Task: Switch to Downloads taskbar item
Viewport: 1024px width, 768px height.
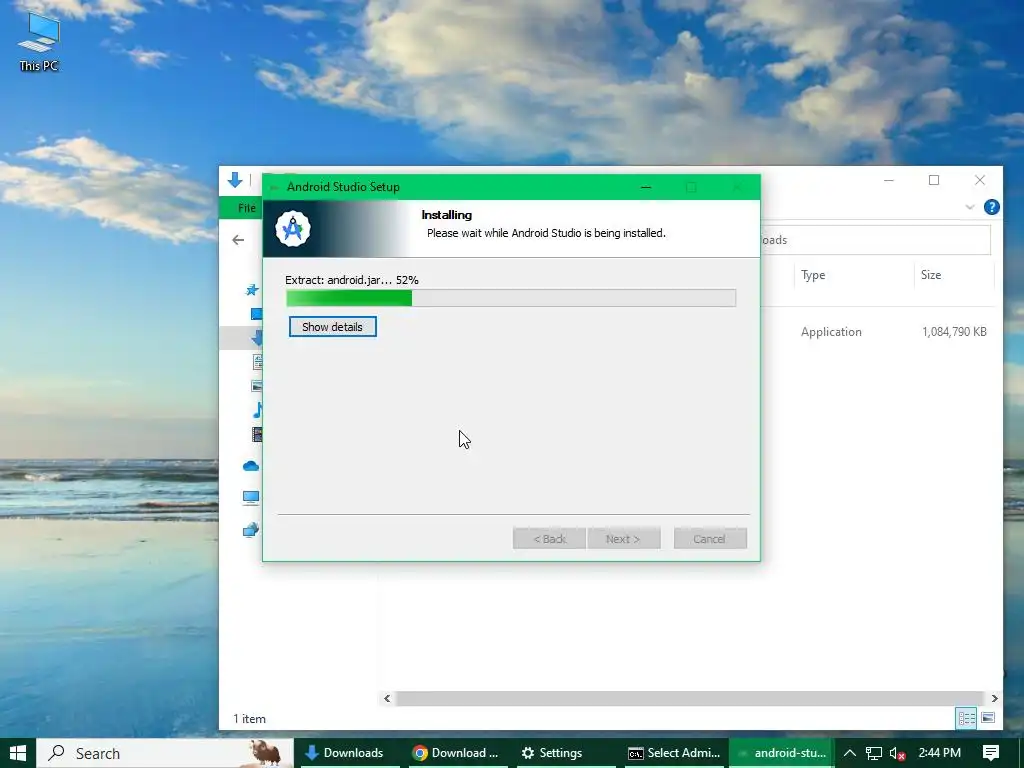Action: click(346, 753)
